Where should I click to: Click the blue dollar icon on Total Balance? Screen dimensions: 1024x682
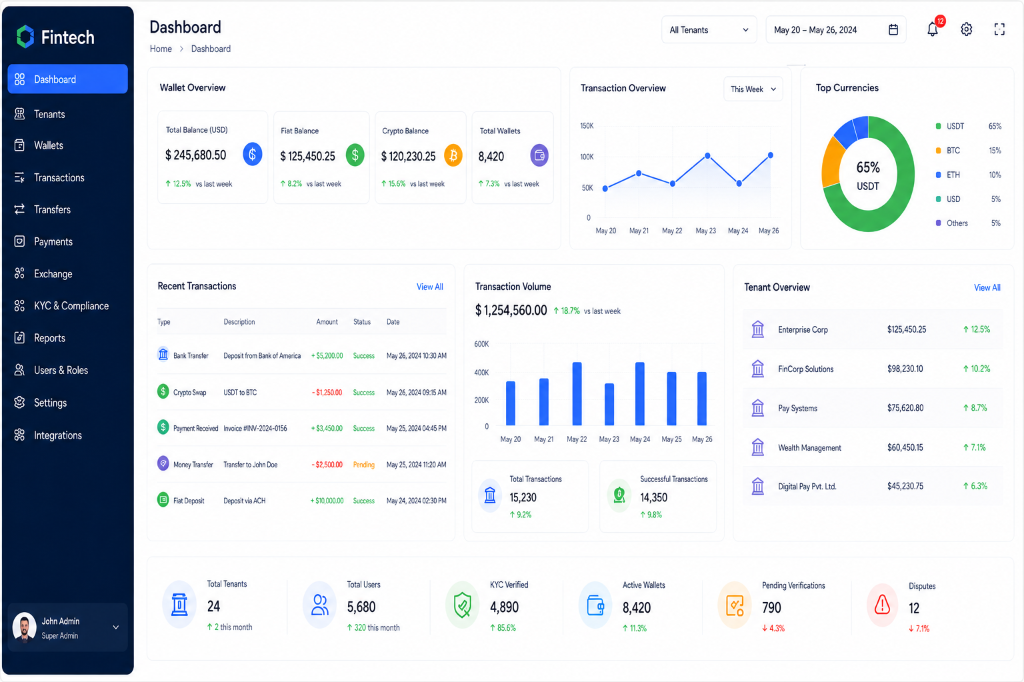tap(253, 154)
